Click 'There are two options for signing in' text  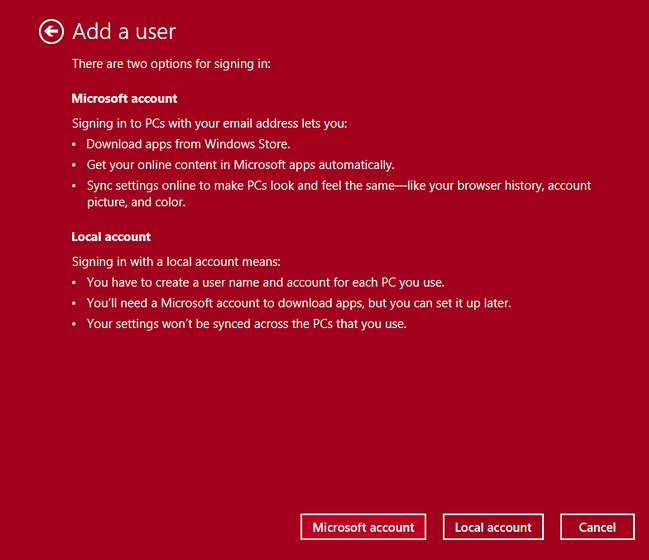[x=171, y=64]
